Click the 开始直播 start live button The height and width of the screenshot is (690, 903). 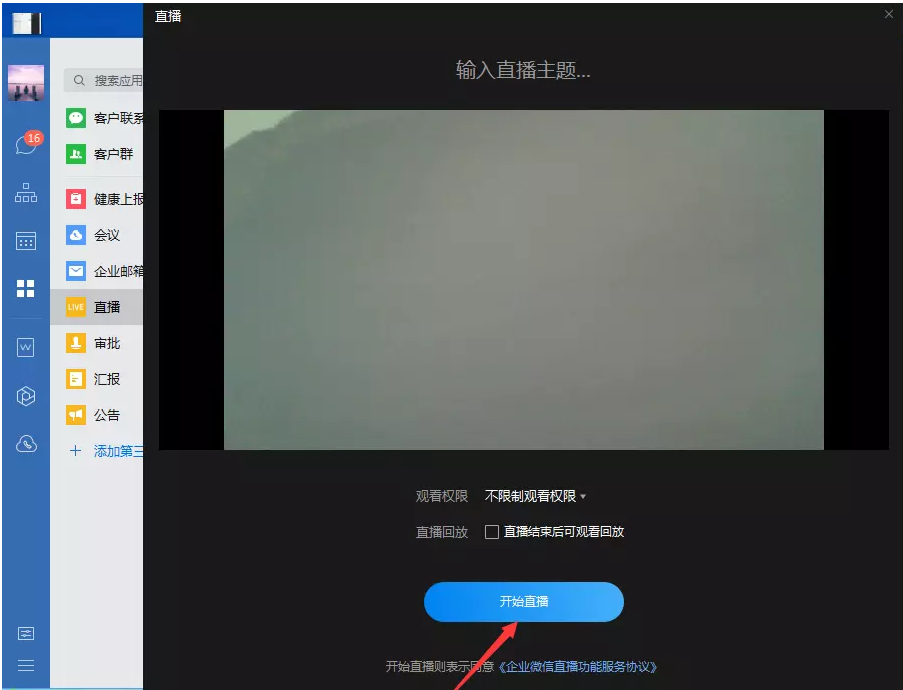click(523, 601)
